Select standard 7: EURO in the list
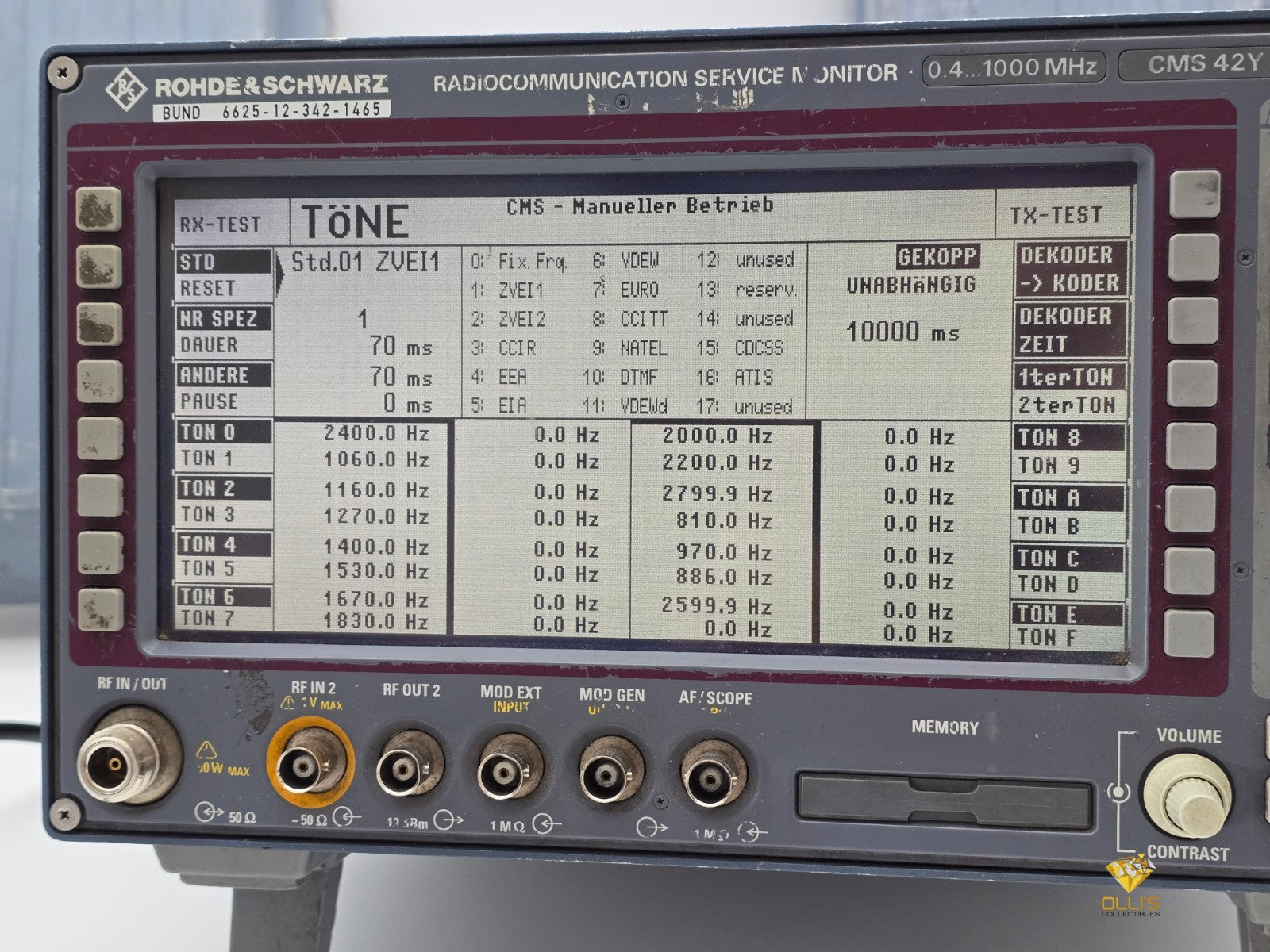 626,290
